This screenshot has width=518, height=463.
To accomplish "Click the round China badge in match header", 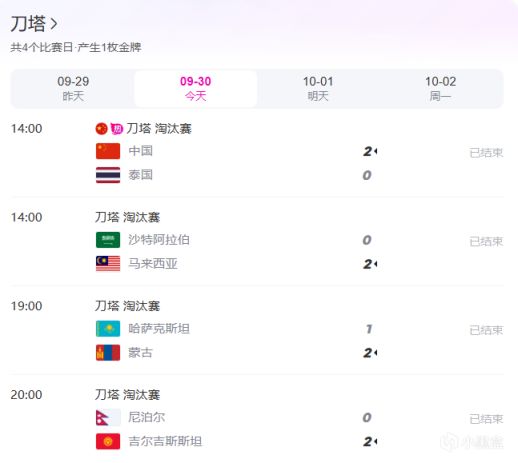I will (x=102, y=129).
